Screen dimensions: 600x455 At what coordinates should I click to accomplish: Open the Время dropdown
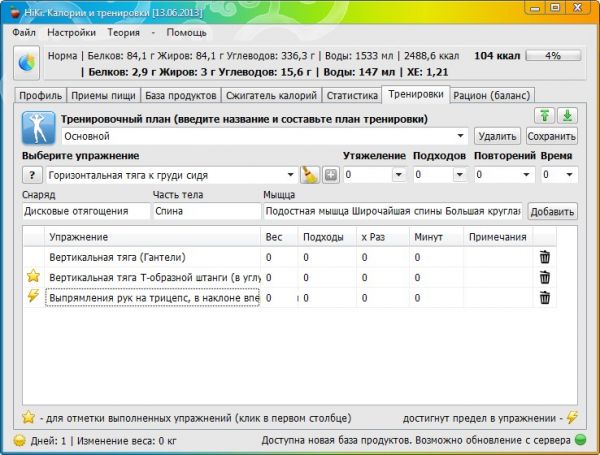pos(569,175)
